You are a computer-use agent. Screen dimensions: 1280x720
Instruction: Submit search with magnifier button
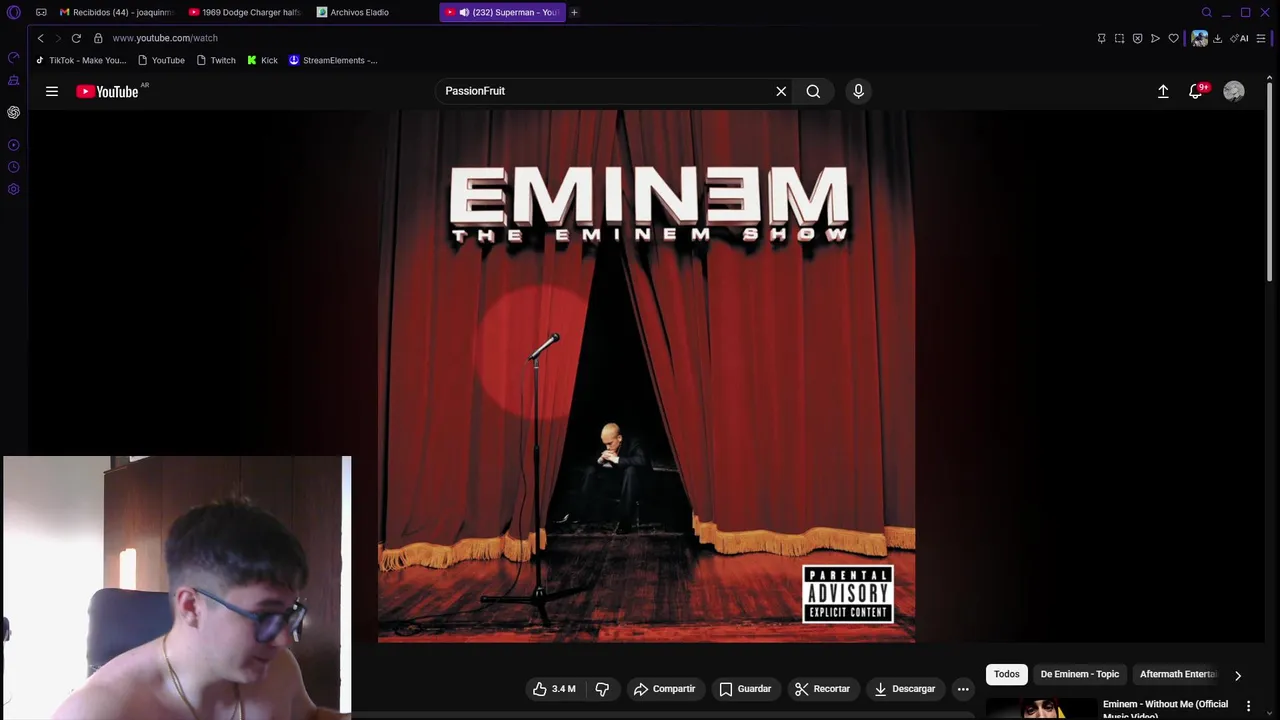click(x=813, y=91)
